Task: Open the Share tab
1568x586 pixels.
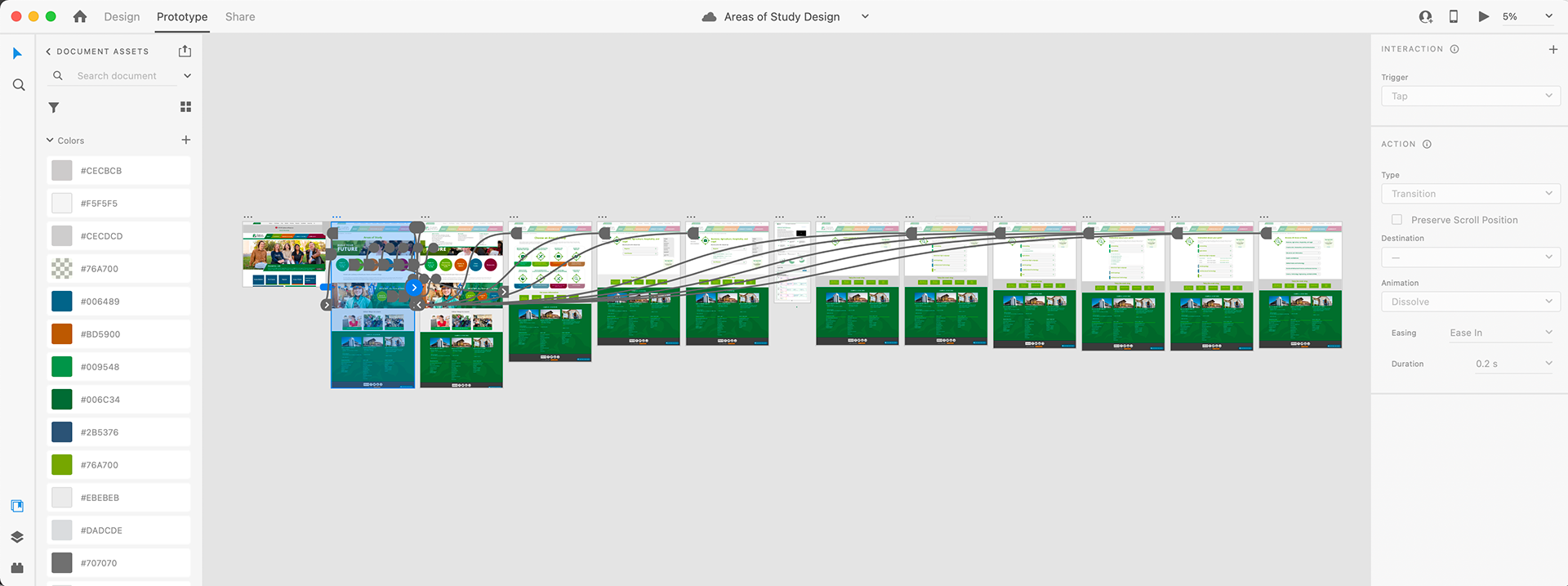Action: pyautogui.click(x=240, y=16)
